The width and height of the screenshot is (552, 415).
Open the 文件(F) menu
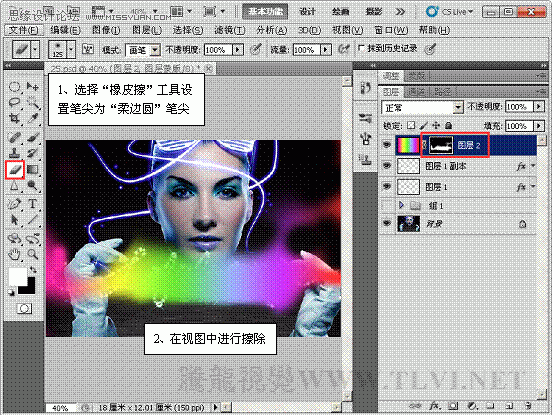pos(23,30)
